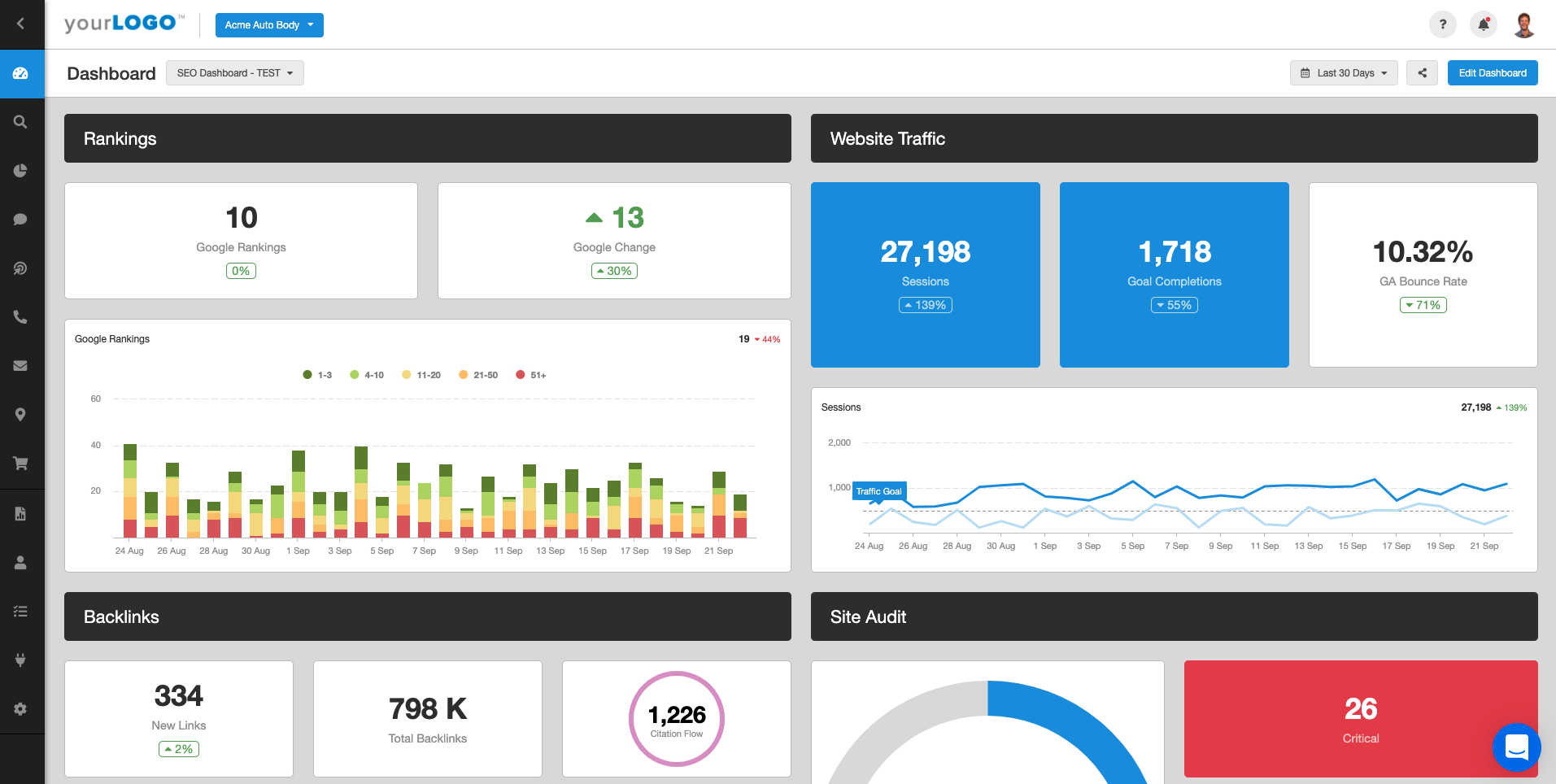Viewport: 1556px width, 784px height.
Task: Open the speech bubble sidebar icon
Action: pyautogui.click(x=21, y=220)
